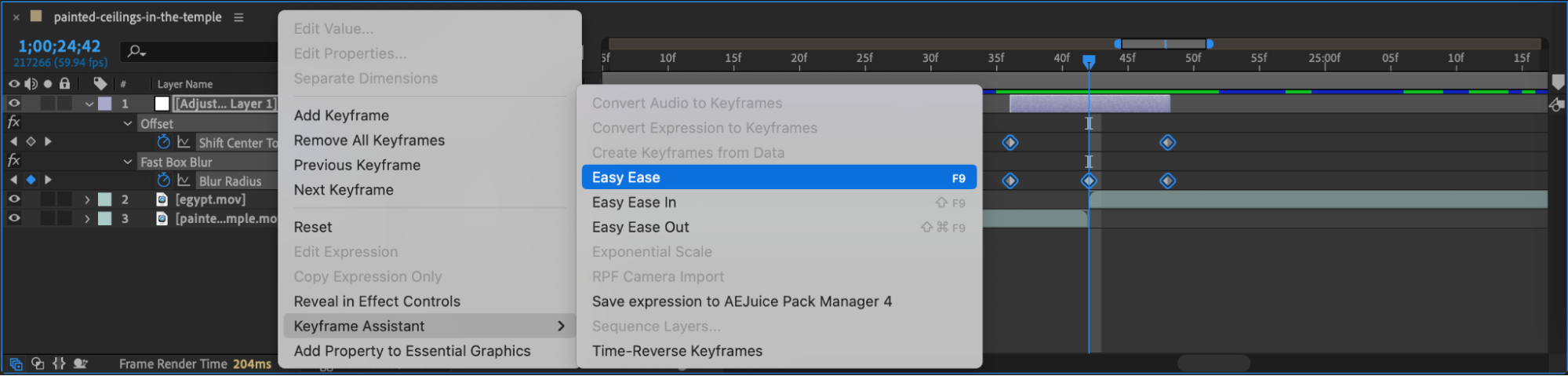
Task: Click the label color swatch of layer 3
Action: (104, 218)
